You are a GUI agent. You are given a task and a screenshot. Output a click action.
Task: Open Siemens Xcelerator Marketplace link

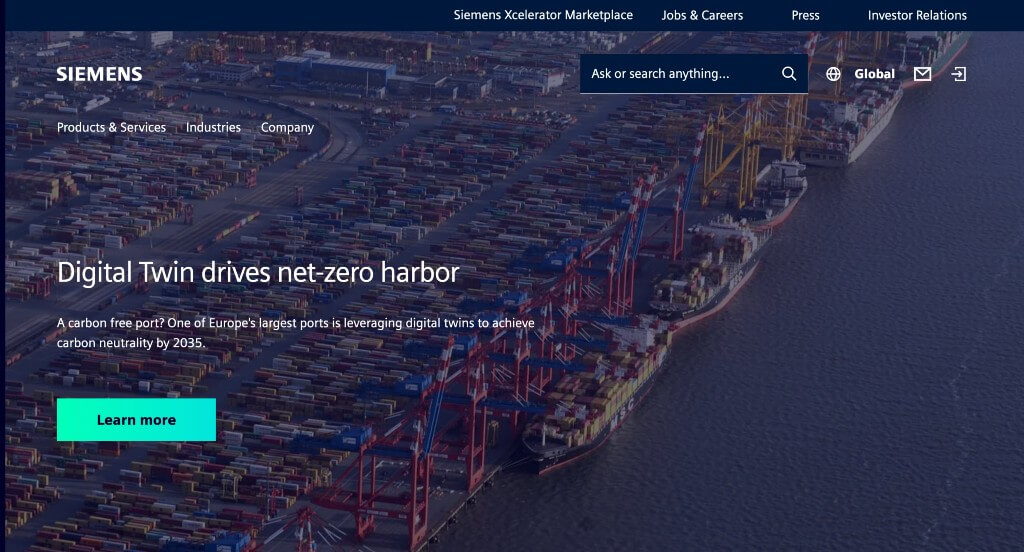543,15
